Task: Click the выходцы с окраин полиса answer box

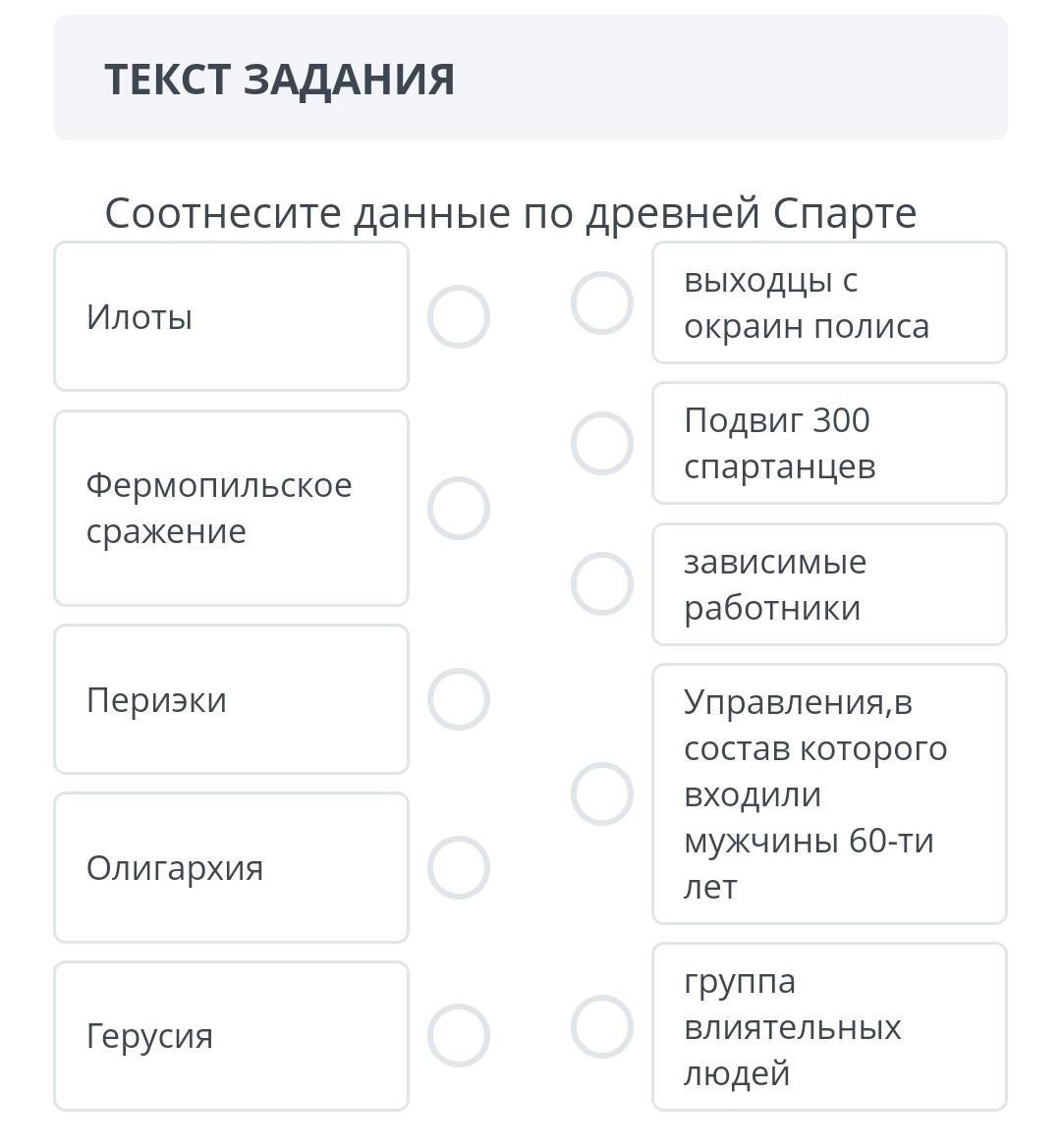Action: tap(829, 302)
